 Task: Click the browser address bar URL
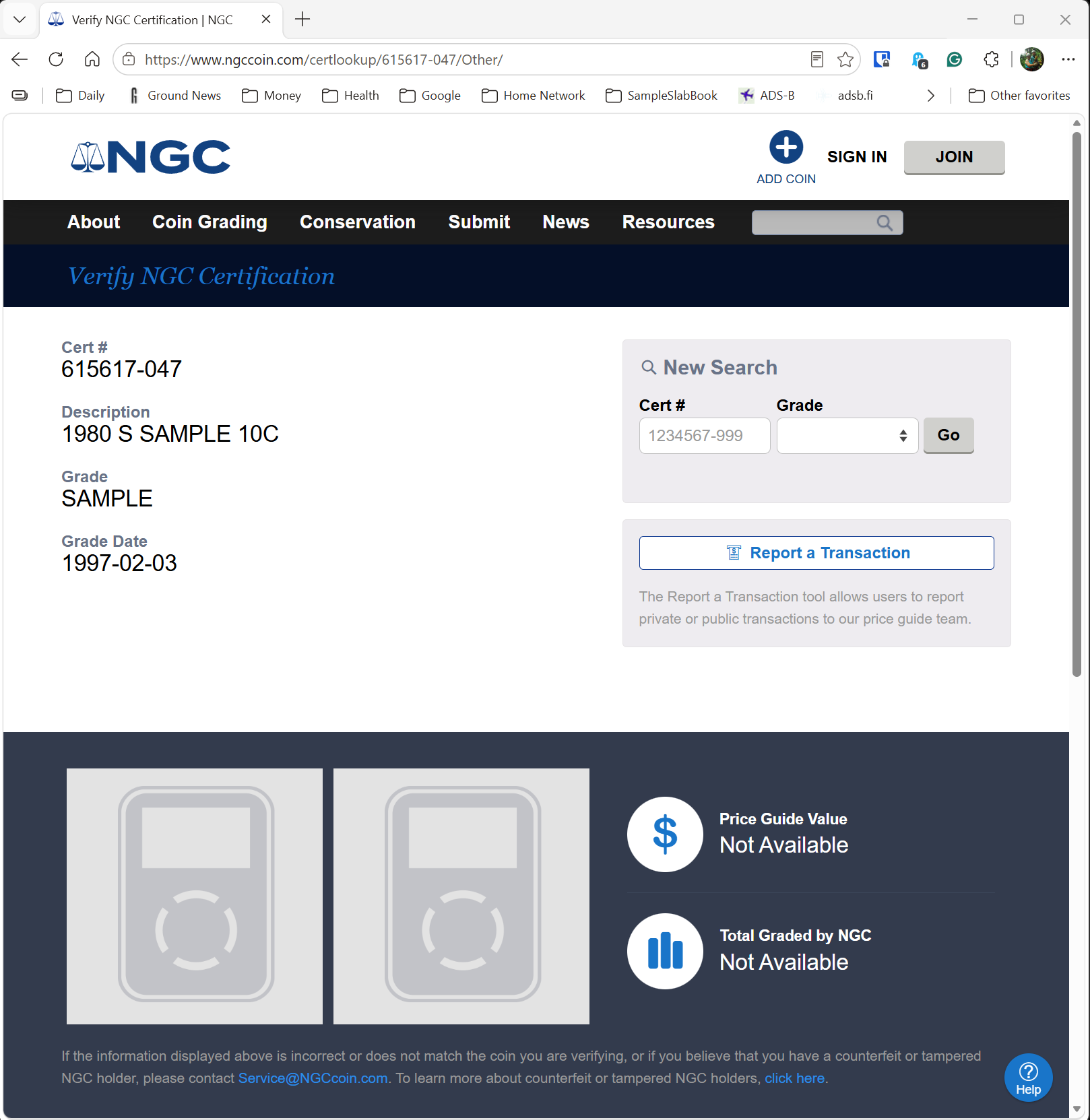click(324, 59)
